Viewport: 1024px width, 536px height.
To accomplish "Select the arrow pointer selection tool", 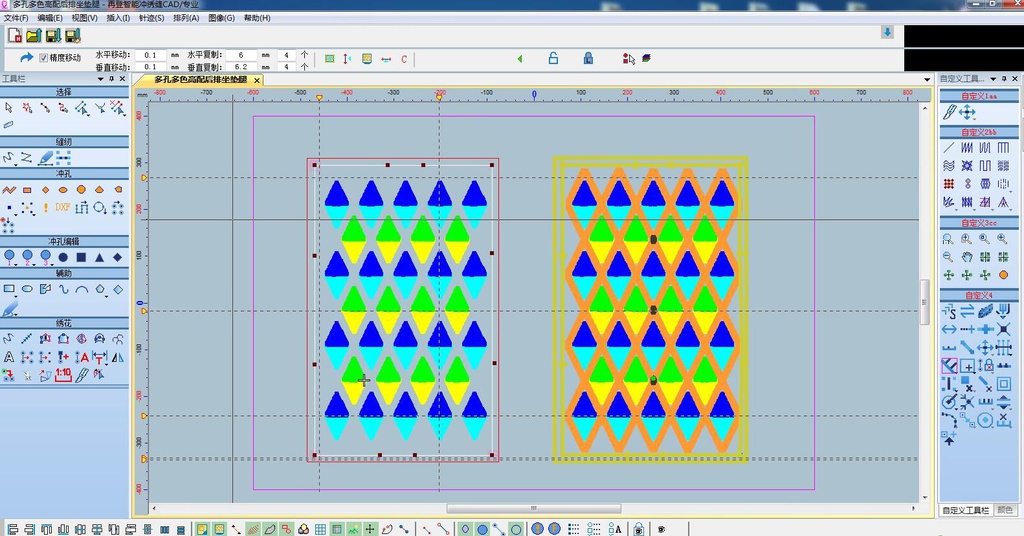I will tap(9, 107).
